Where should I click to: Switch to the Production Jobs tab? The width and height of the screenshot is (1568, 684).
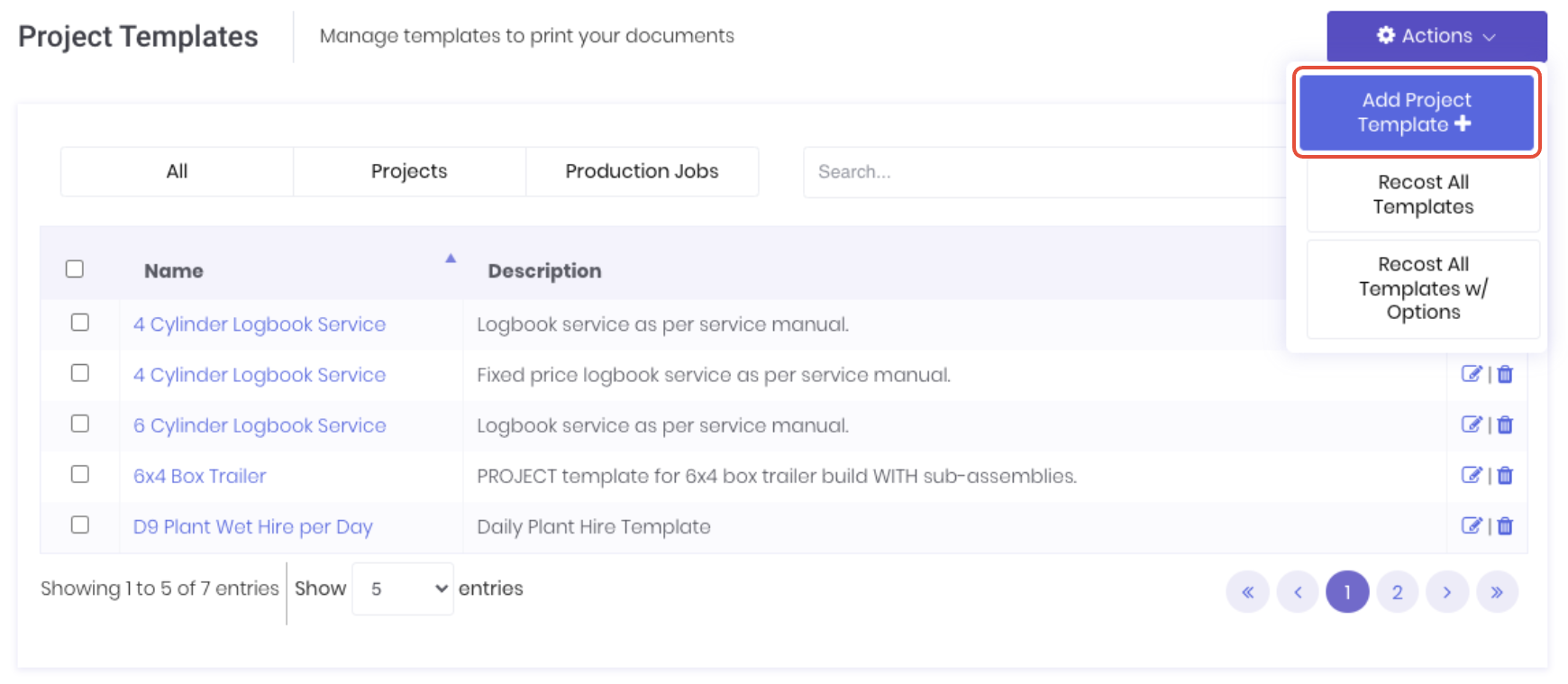tap(642, 171)
